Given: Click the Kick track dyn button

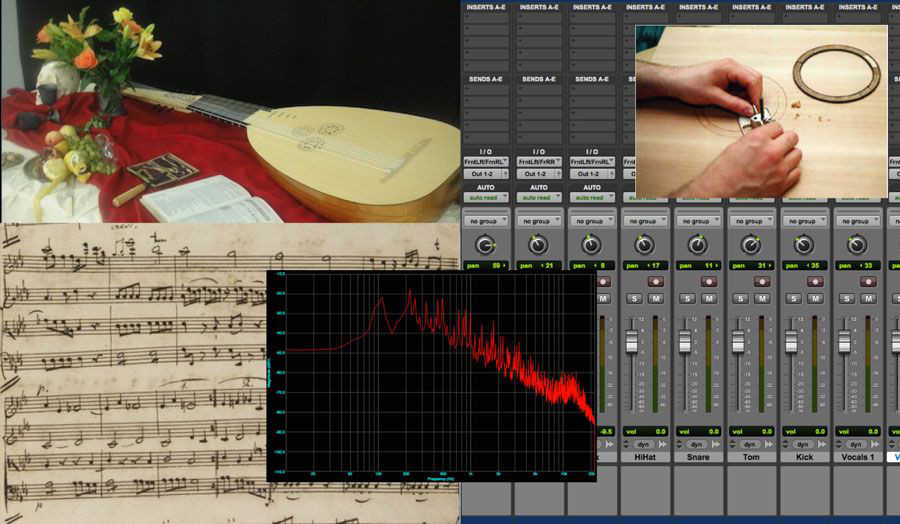Looking at the screenshot, I should pos(804,444).
